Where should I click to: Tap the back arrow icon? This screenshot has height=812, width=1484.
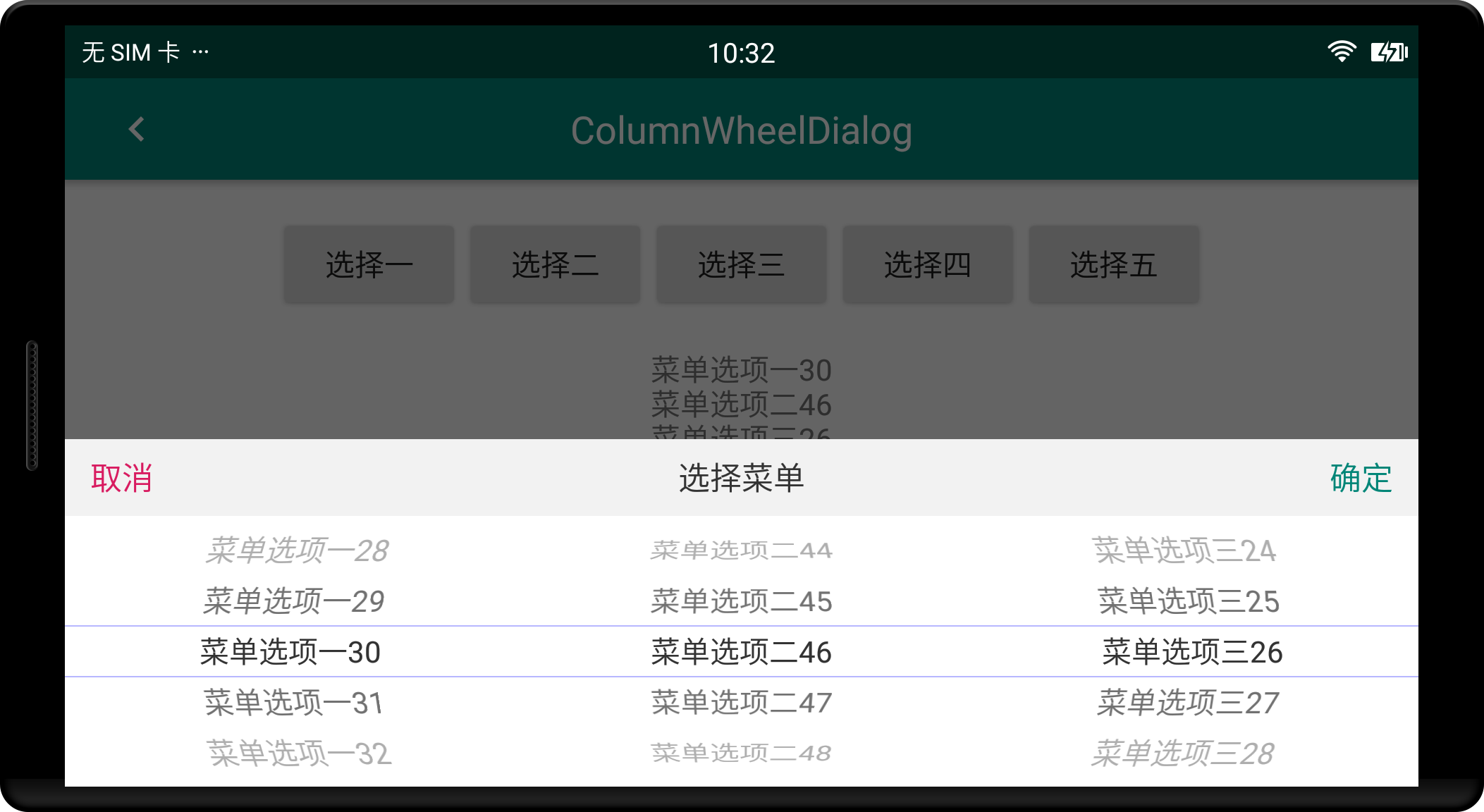(x=137, y=130)
